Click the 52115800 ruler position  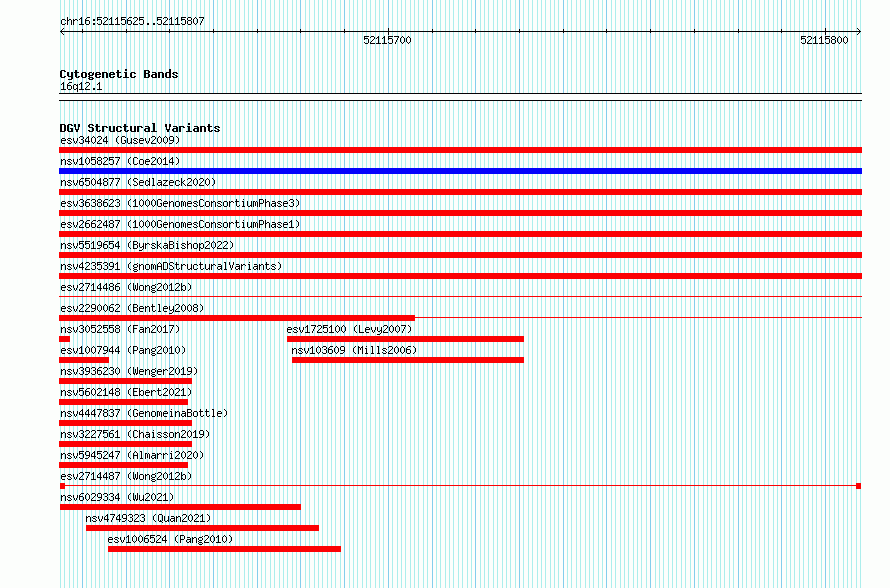tap(824, 40)
